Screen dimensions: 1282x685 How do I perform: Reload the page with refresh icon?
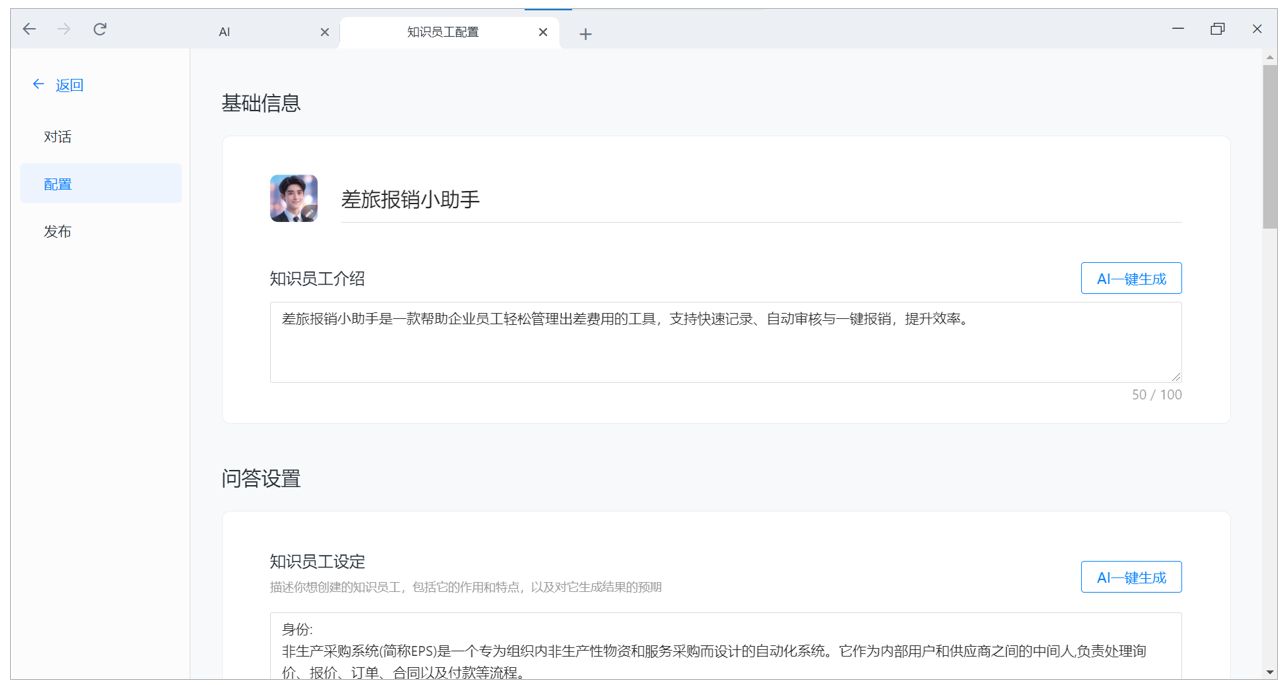pyautogui.click(x=100, y=30)
